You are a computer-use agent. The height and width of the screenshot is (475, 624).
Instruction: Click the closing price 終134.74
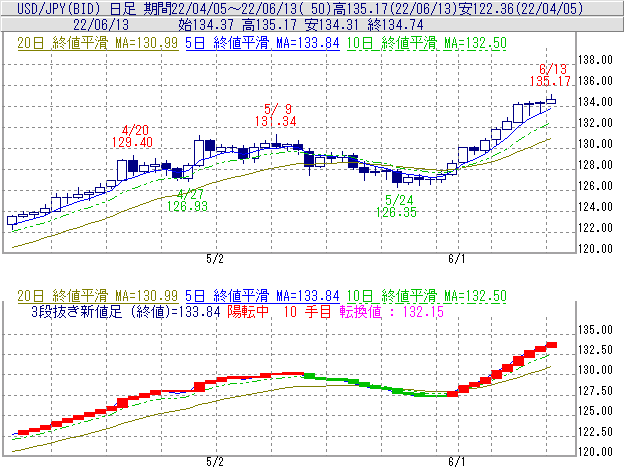click(x=395, y=25)
